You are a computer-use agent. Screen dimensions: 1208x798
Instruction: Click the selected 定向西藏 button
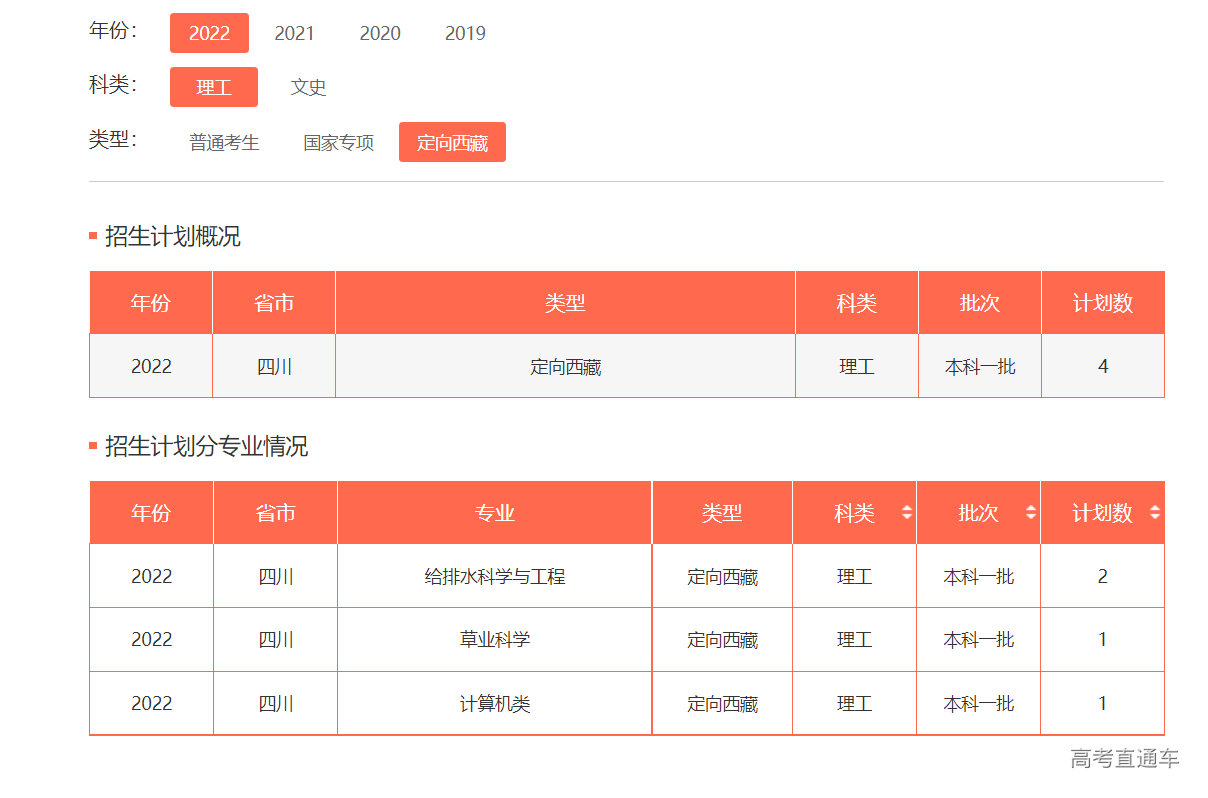point(452,142)
